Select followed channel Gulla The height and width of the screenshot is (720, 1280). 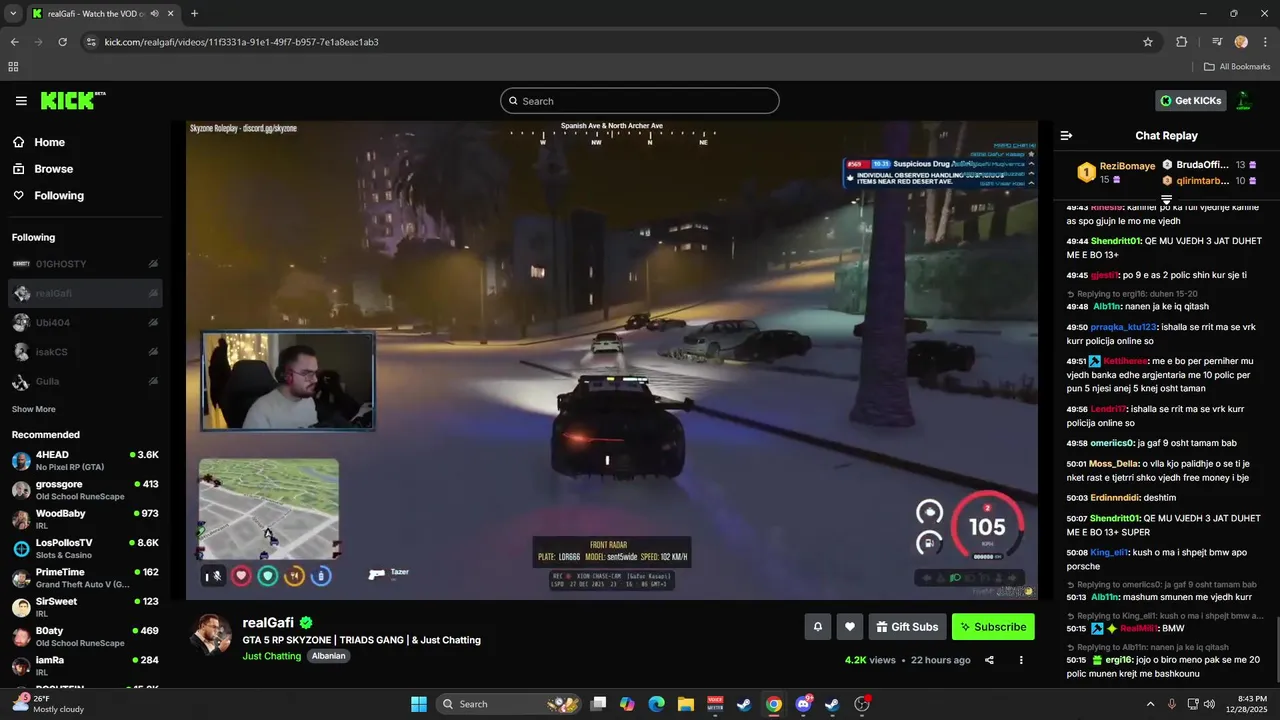tap(85, 381)
